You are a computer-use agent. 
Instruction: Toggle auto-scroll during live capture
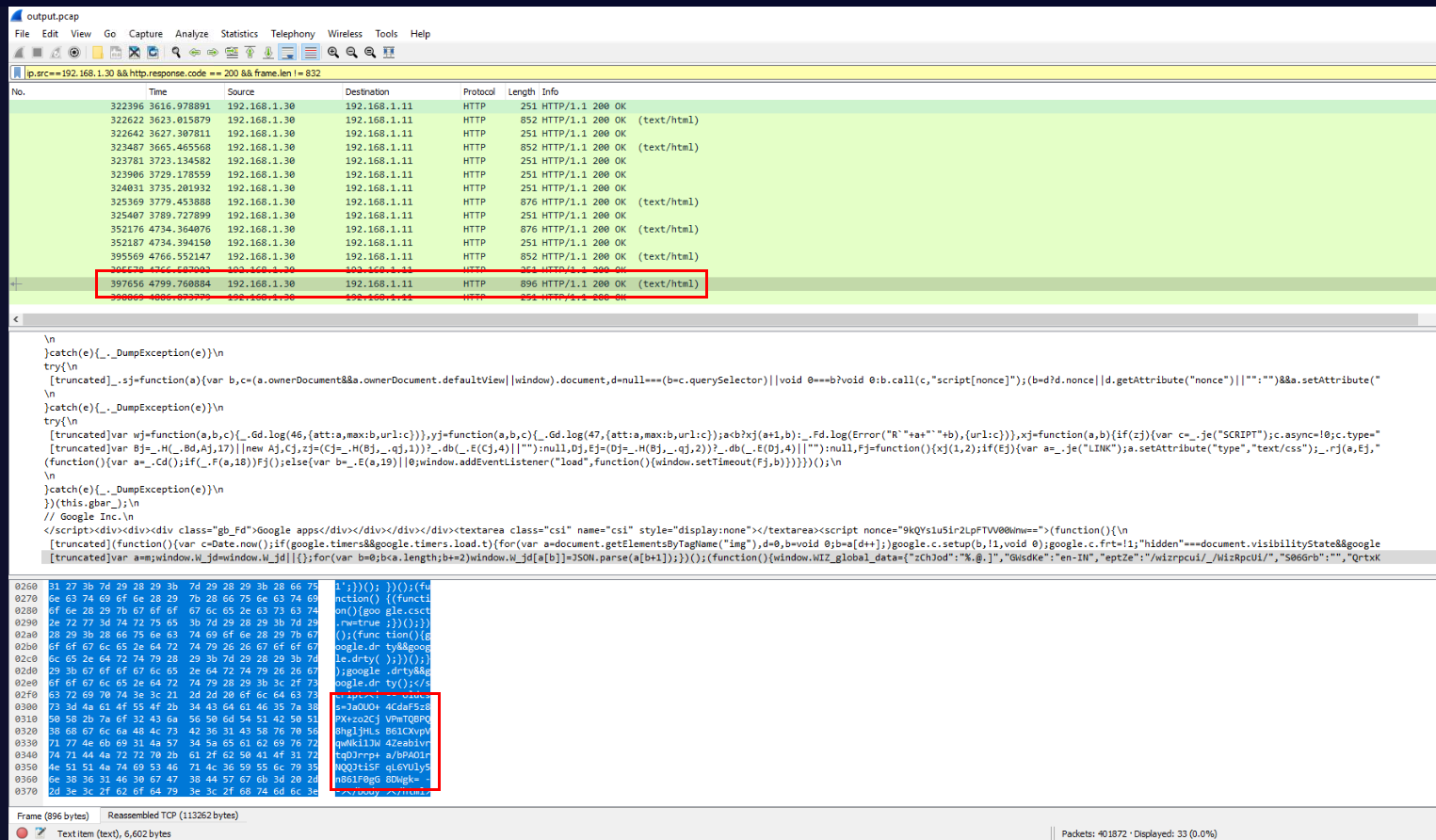(288, 53)
